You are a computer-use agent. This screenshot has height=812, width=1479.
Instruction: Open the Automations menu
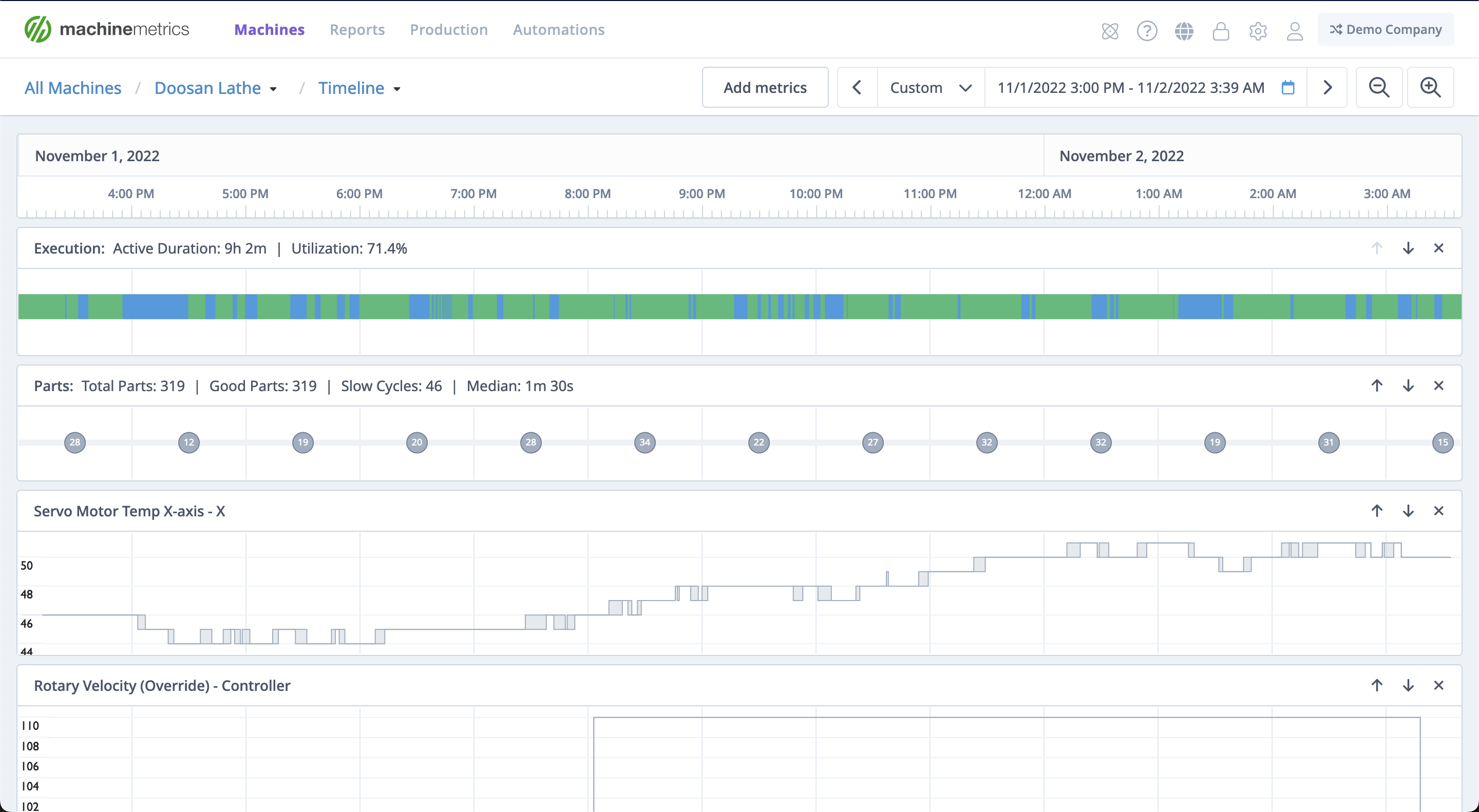click(x=559, y=29)
